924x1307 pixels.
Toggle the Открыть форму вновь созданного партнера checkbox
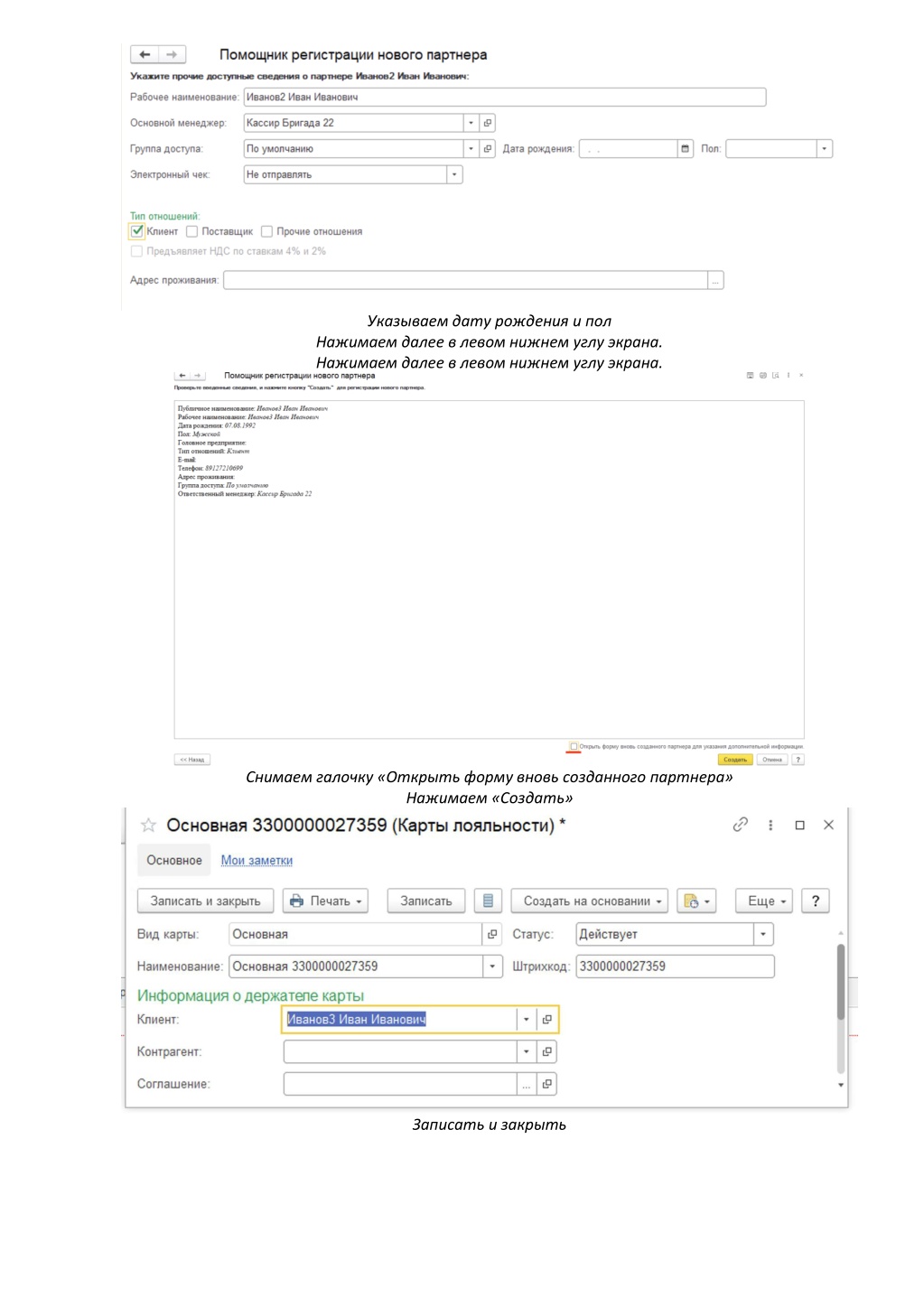click(574, 746)
